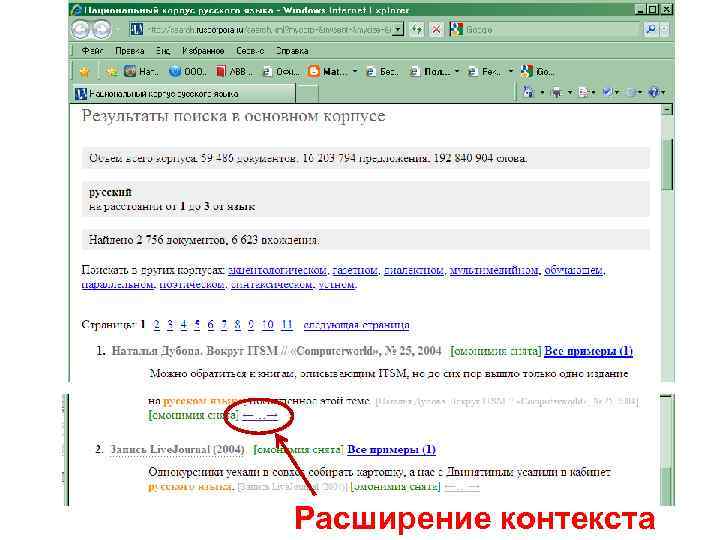Click into the Google search box
Image resolution: width=720 pixels, height=540 pixels.
click(x=552, y=29)
